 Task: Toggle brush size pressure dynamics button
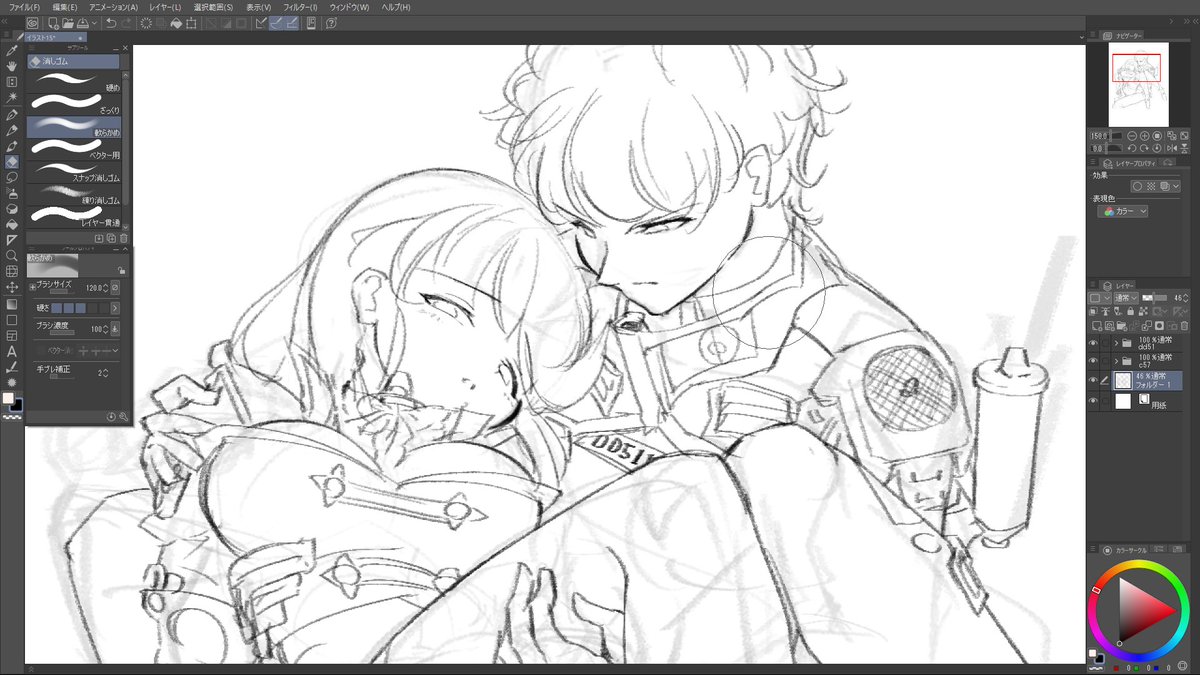pos(114,287)
